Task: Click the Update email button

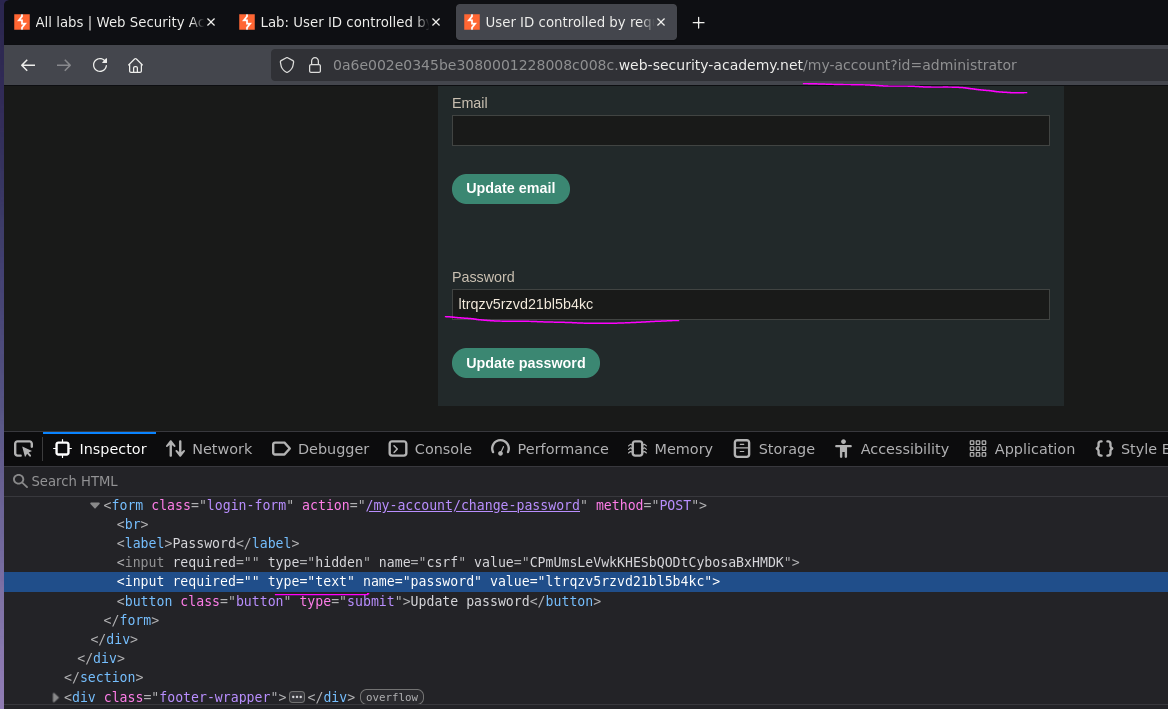Action: click(510, 188)
